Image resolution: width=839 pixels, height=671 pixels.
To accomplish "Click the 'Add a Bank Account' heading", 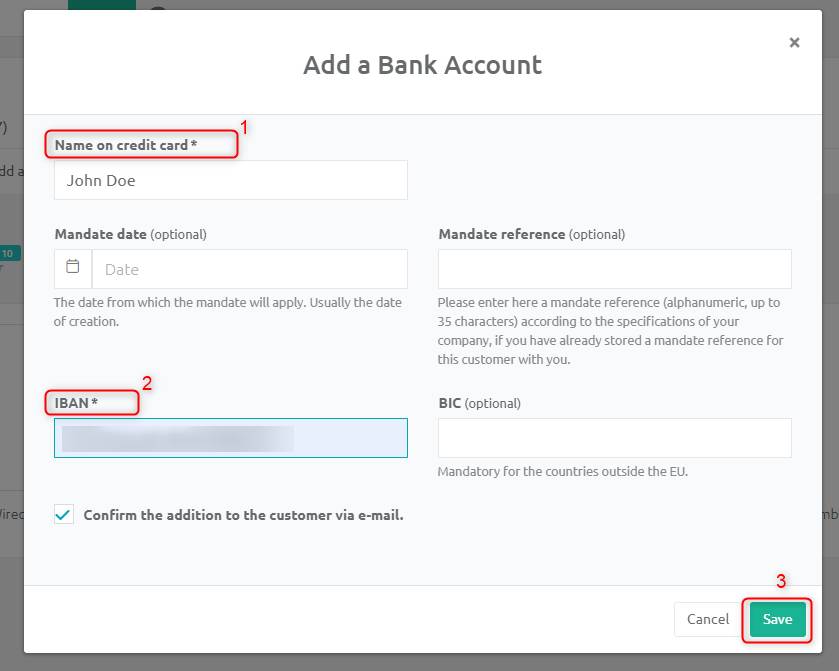I will pos(423,65).
